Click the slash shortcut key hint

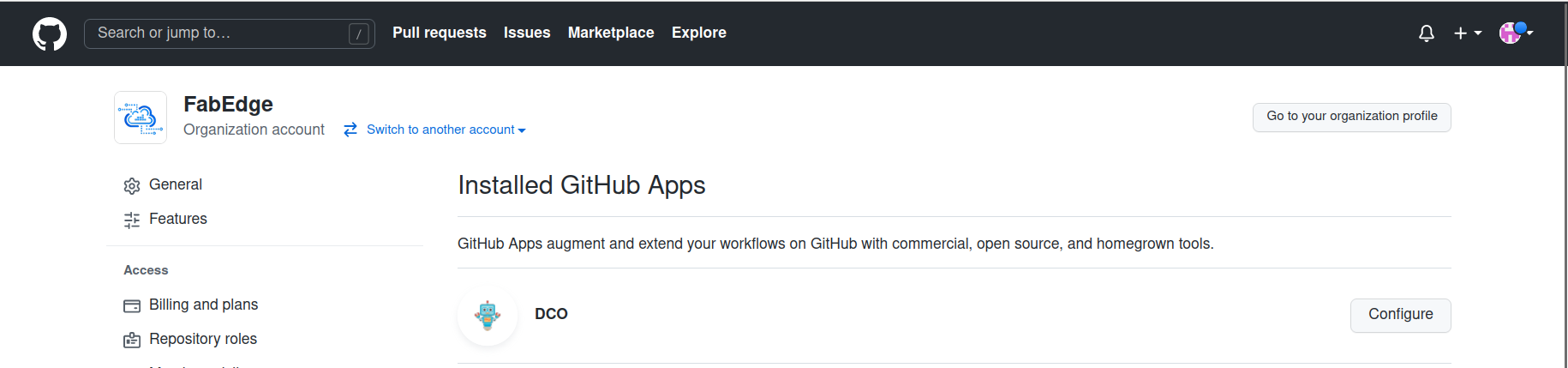359,33
